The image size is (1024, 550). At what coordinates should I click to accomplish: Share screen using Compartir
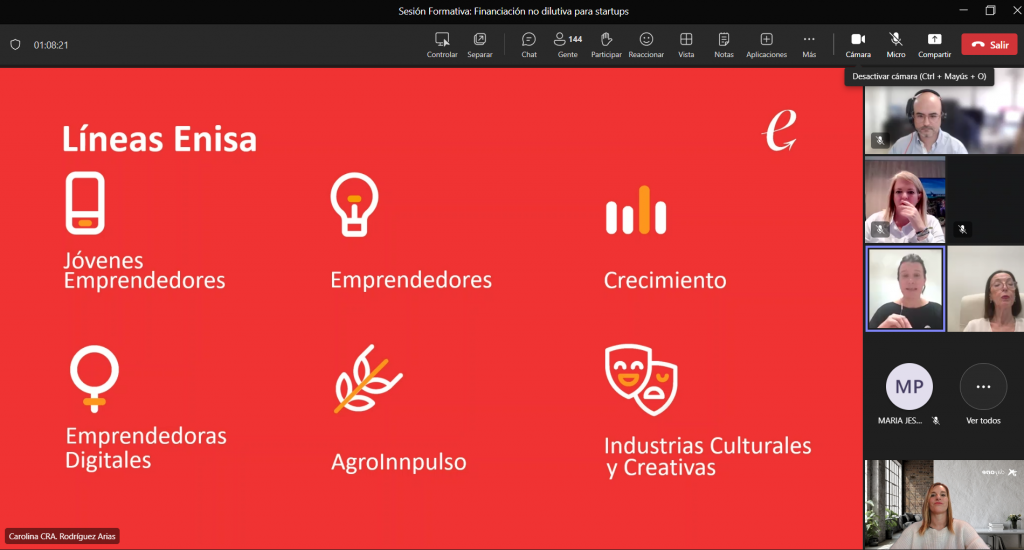click(x=935, y=45)
